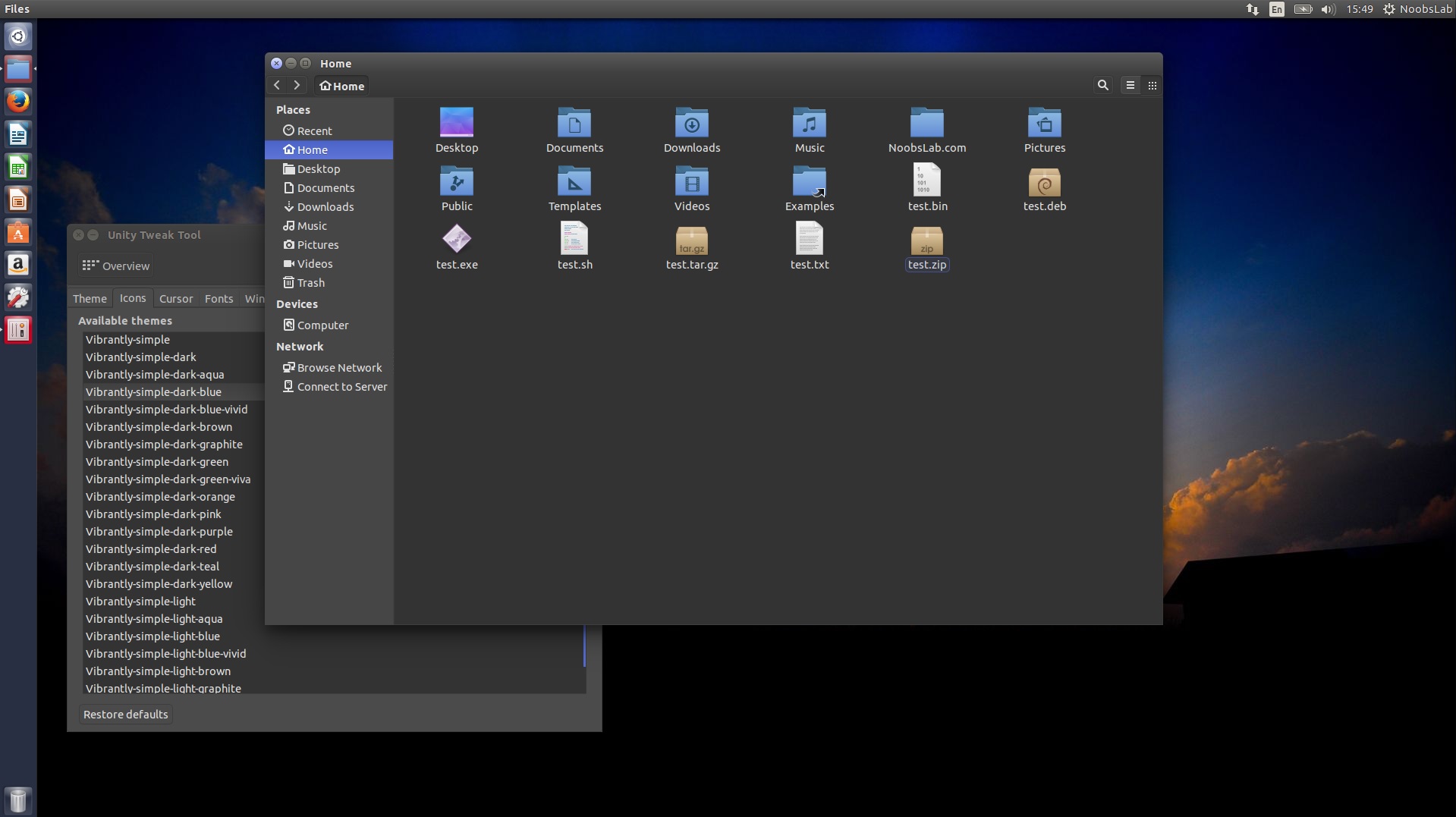This screenshot has height=817, width=1456.
Task: Select the Pictures folder icon in file grid
Action: pos(1045,122)
